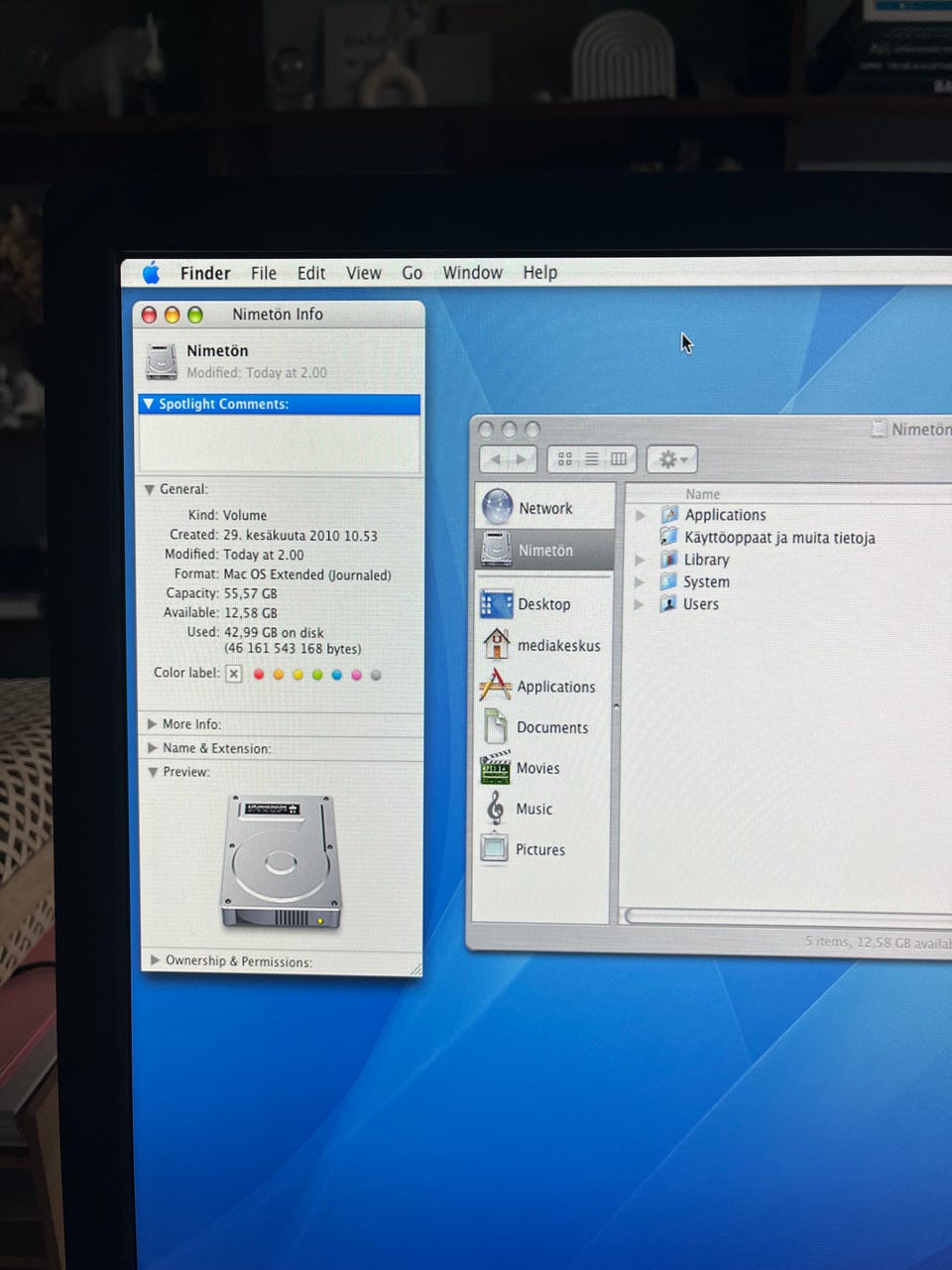
Task: Clear color label with the X box
Action: click(234, 674)
